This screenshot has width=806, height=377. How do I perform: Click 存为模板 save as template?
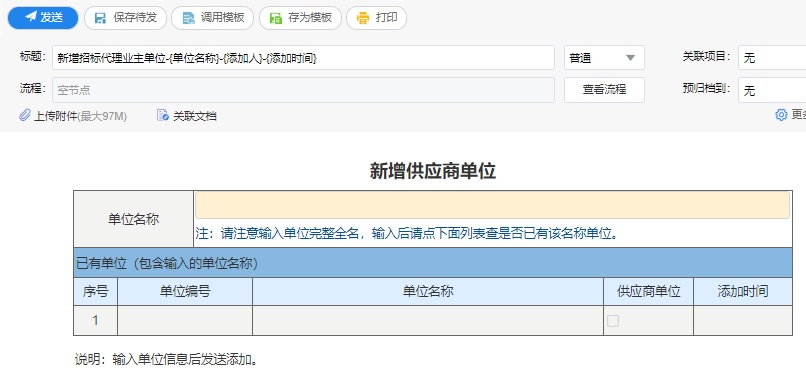300,18
